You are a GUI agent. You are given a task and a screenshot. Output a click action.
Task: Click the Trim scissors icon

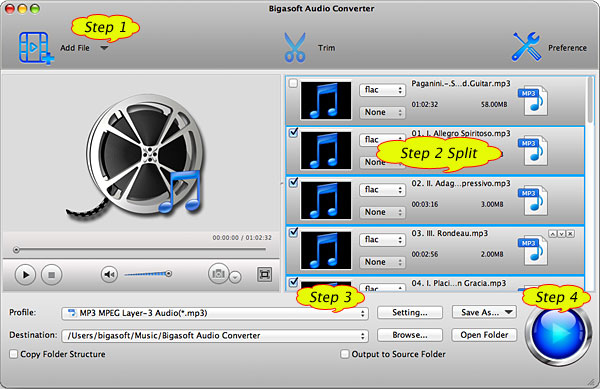coord(295,47)
